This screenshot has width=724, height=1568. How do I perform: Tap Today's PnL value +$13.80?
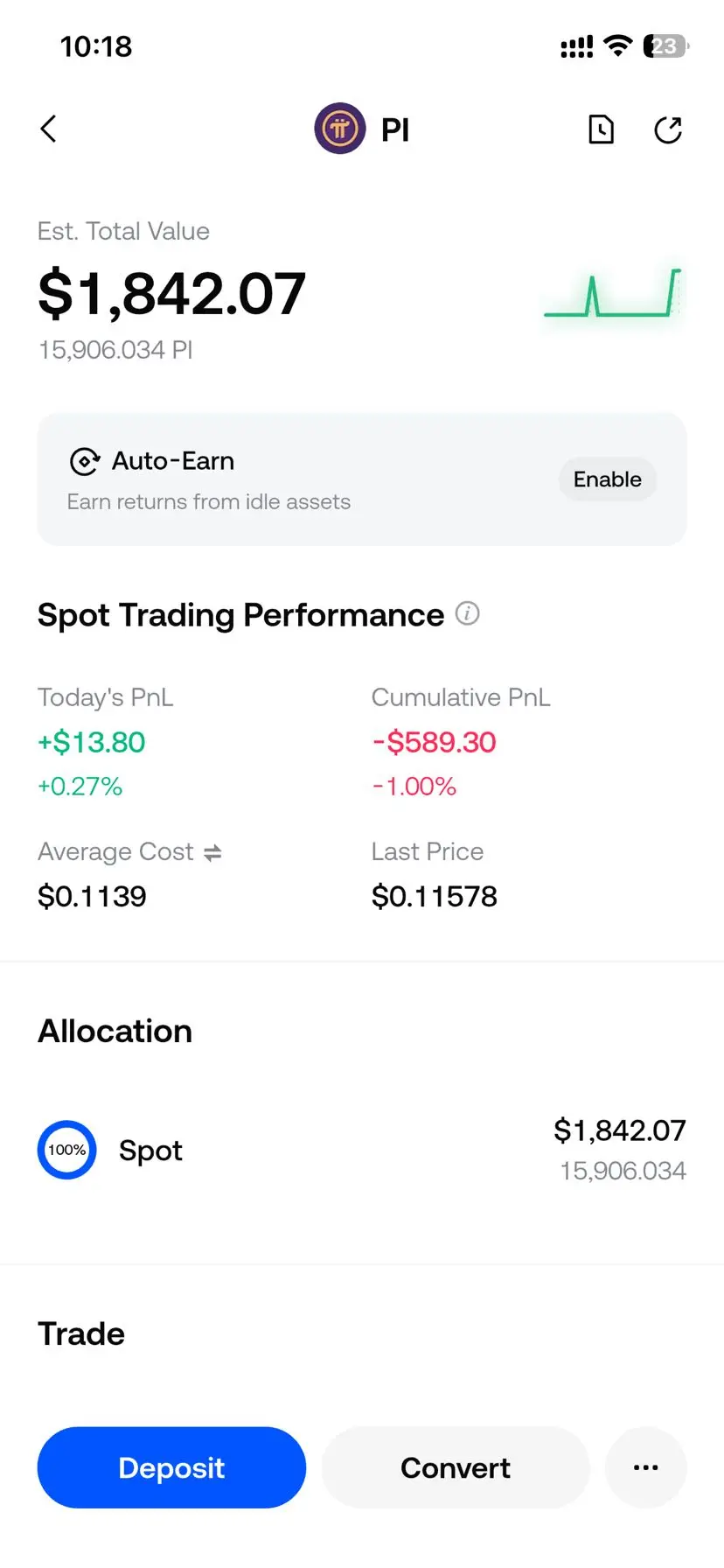pos(91,742)
